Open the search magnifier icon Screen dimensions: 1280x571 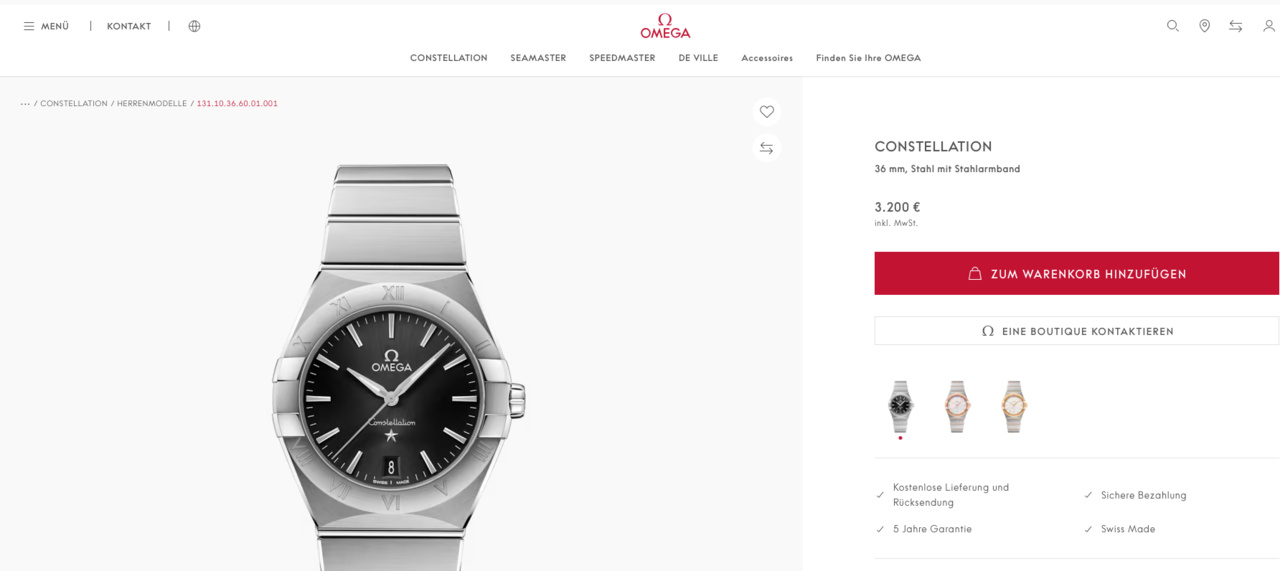tap(1173, 26)
